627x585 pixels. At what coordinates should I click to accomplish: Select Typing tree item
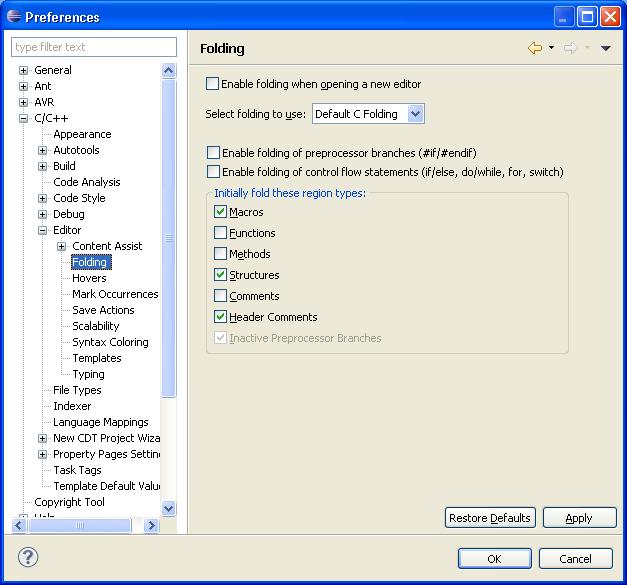tap(88, 374)
